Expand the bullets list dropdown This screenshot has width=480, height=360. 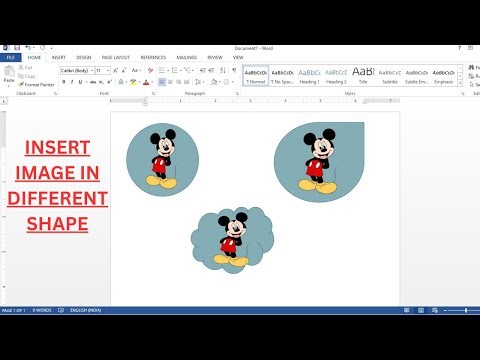(x=168, y=71)
